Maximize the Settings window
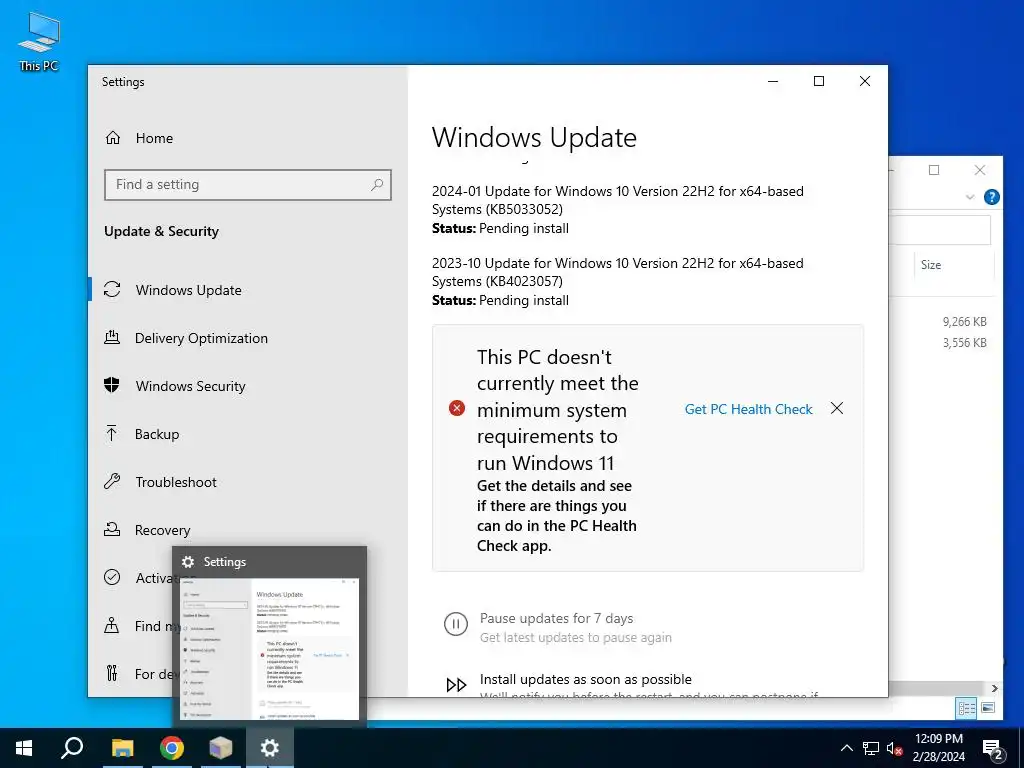 coord(818,81)
